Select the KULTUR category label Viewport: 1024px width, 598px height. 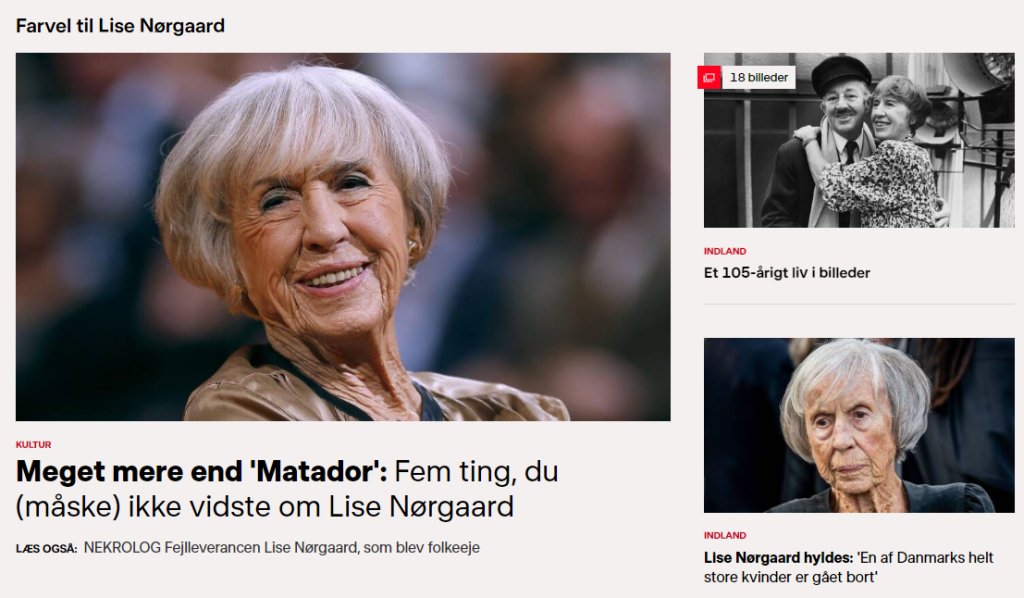[x=33, y=445]
